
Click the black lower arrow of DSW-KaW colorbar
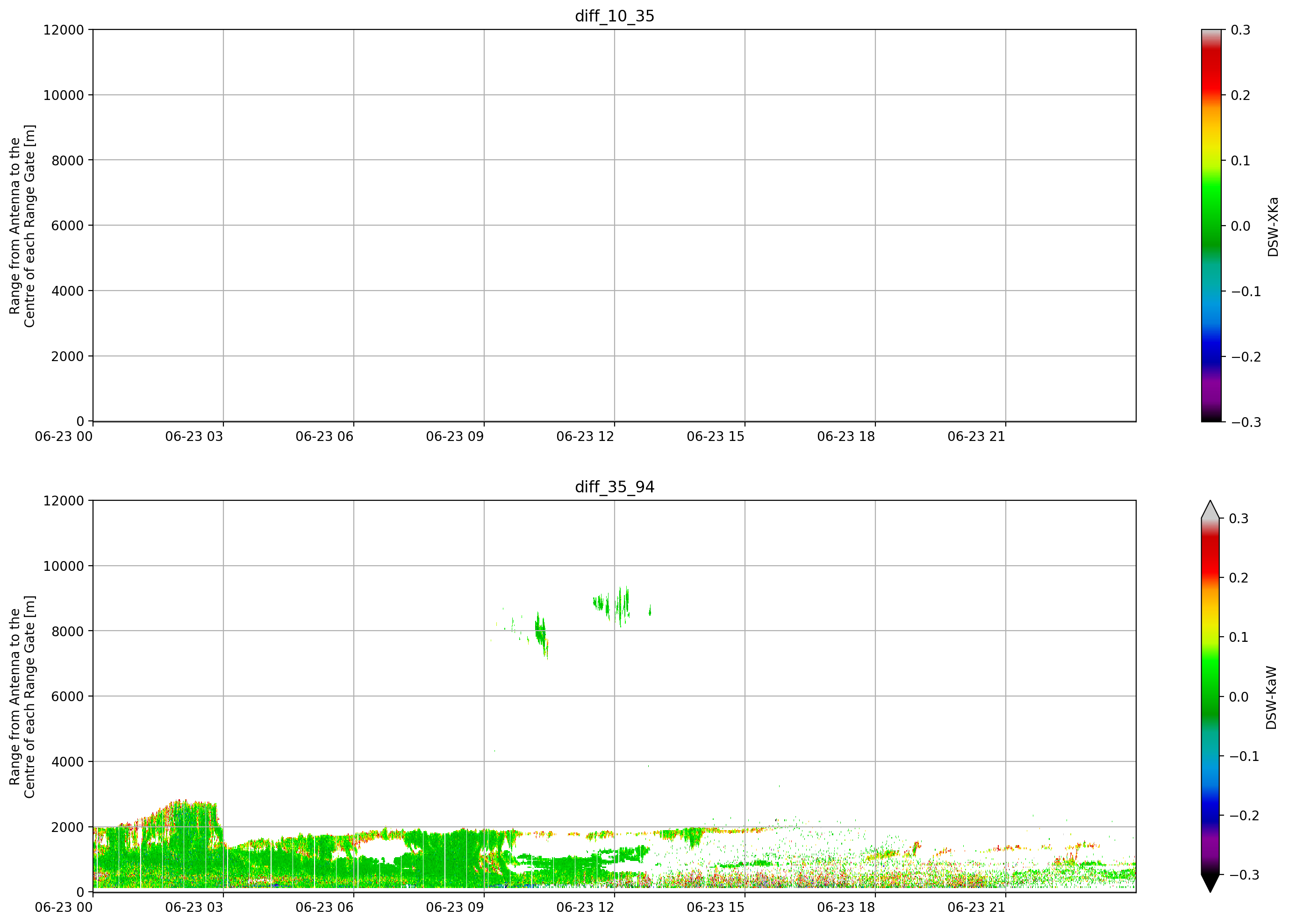1210,883
